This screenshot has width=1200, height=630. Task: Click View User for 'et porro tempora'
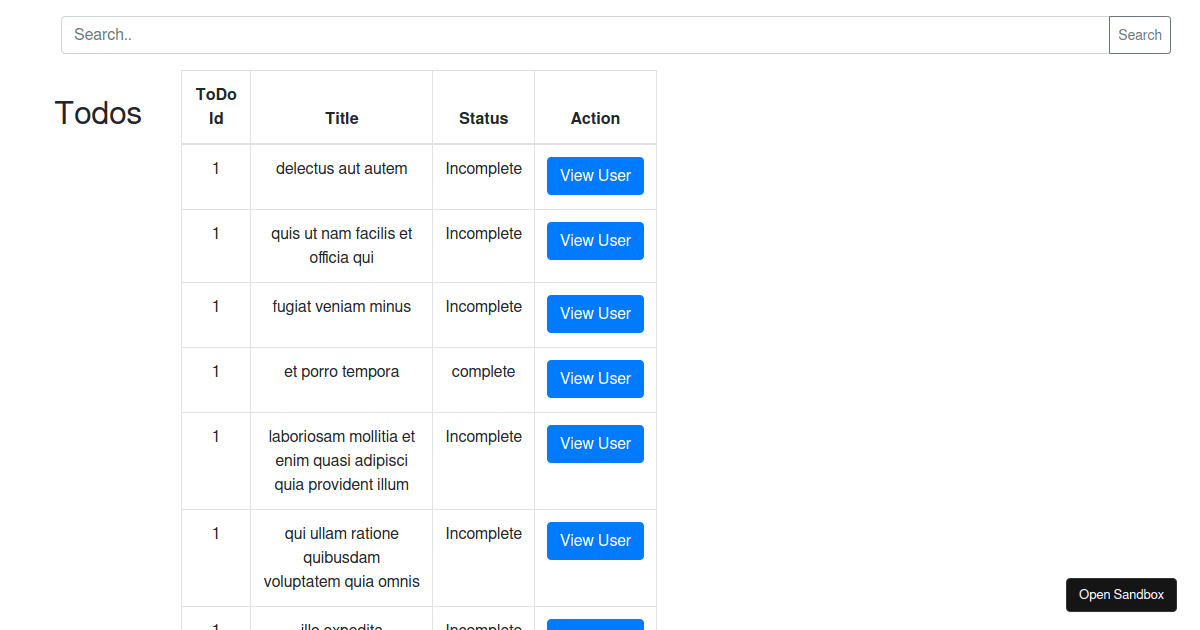click(595, 378)
